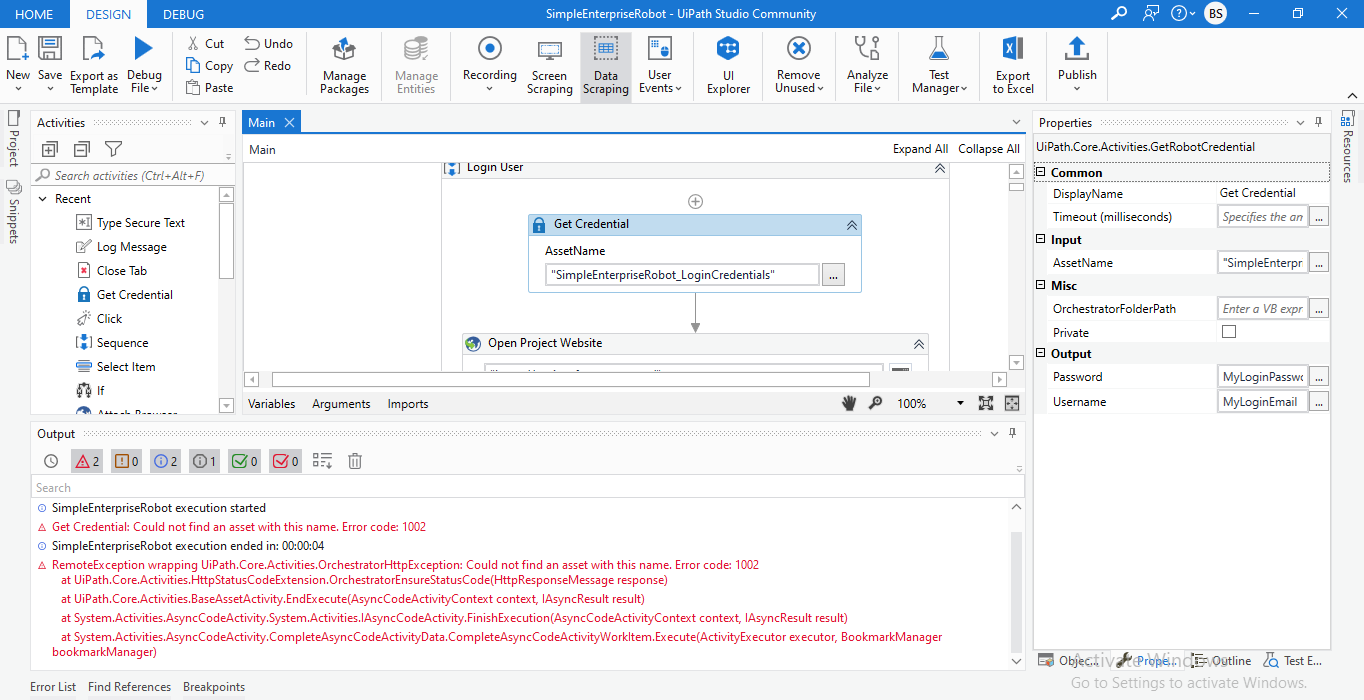This screenshot has width=1364, height=700.
Task: Collapse the Common properties section
Action: coord(1041,173)
